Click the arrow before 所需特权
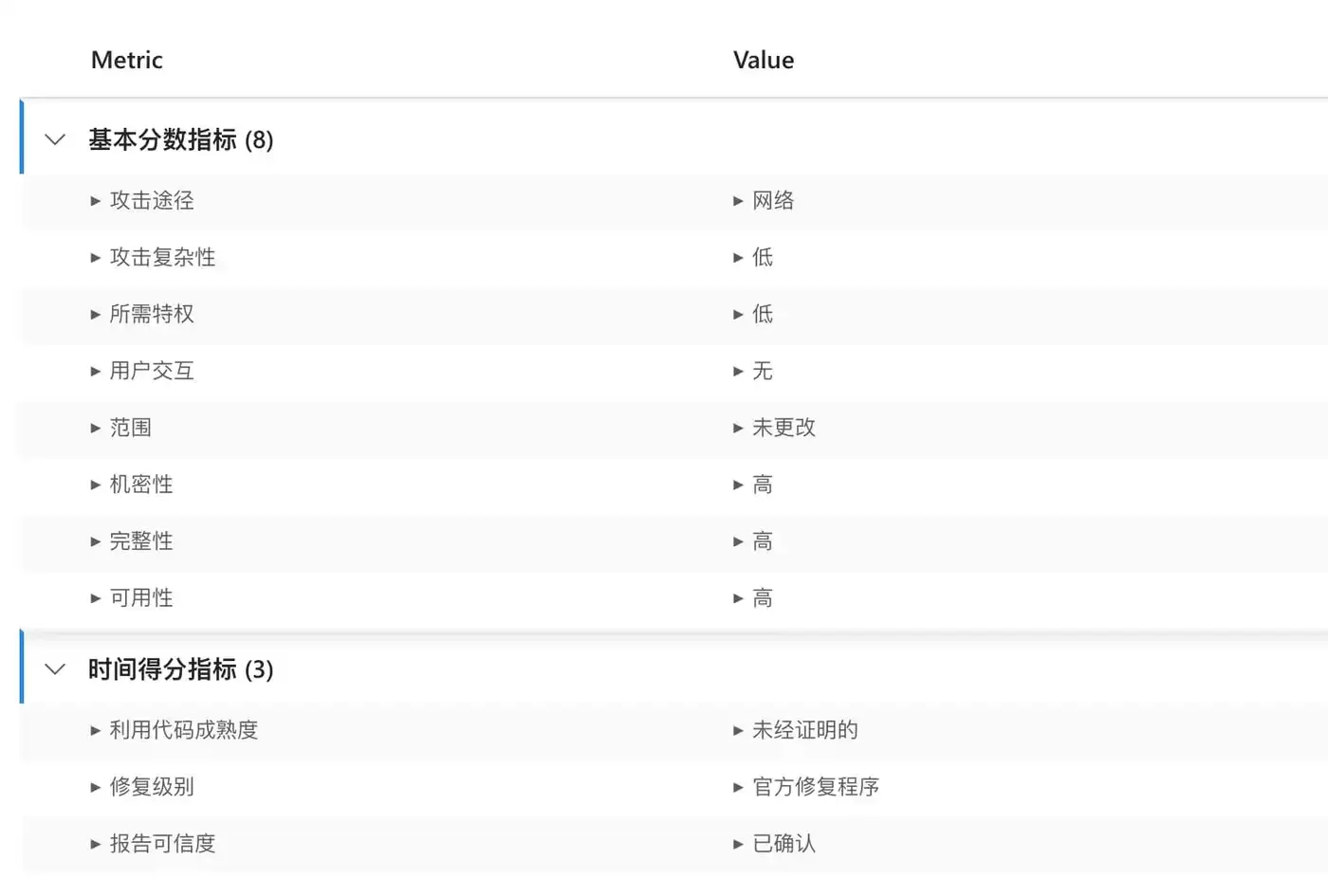1328x896 pixels. 96,315
